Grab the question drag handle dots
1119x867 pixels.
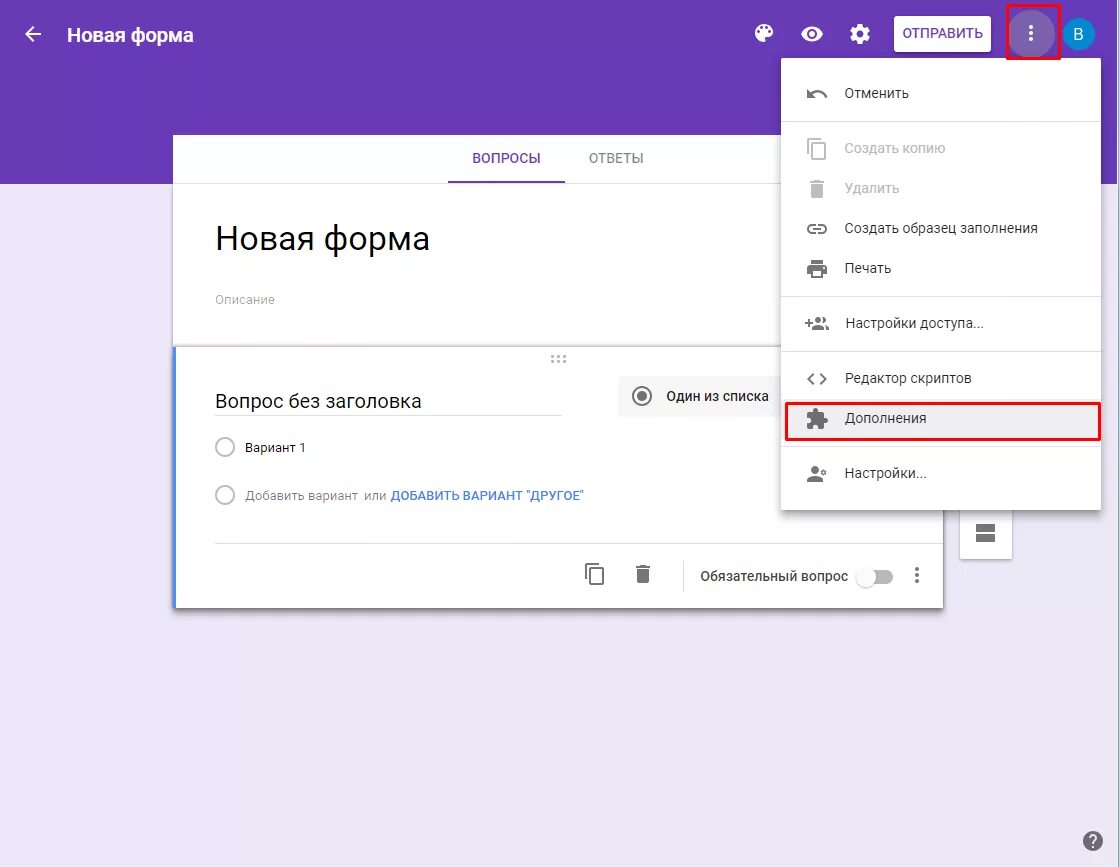point(558,359)
